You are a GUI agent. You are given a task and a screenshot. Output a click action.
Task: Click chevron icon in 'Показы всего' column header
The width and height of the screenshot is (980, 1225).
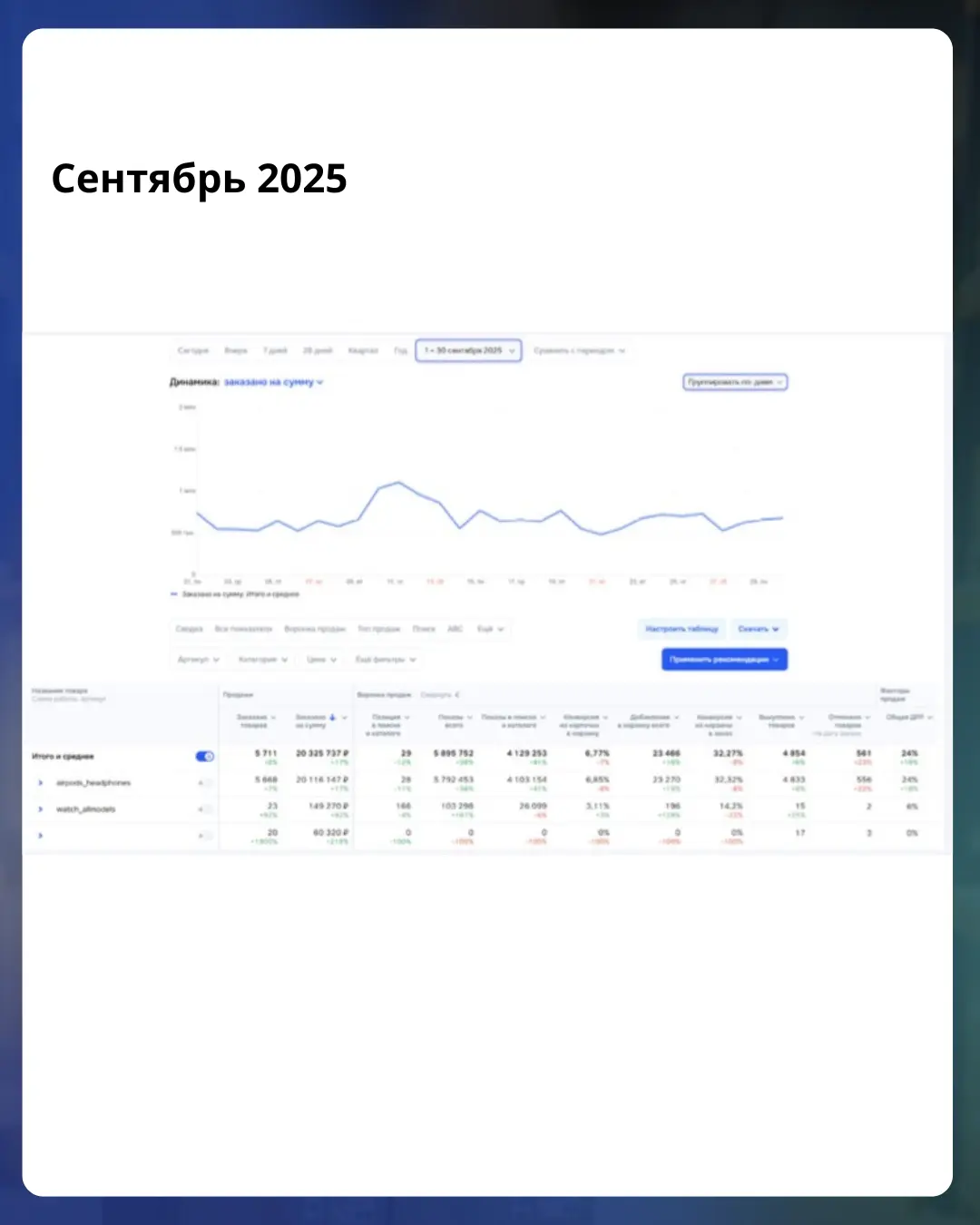pos(469,718)
